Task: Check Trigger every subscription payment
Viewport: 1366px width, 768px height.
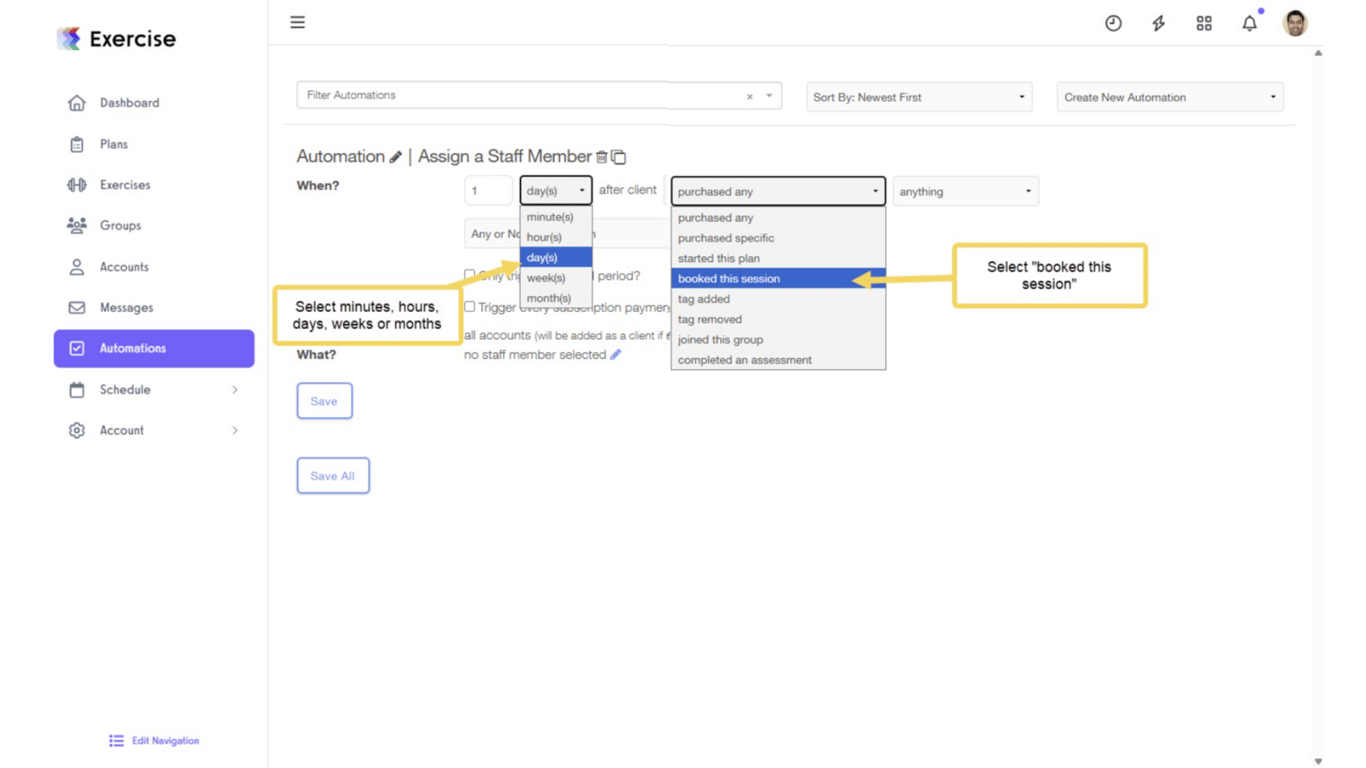Action: coord(469,307)
